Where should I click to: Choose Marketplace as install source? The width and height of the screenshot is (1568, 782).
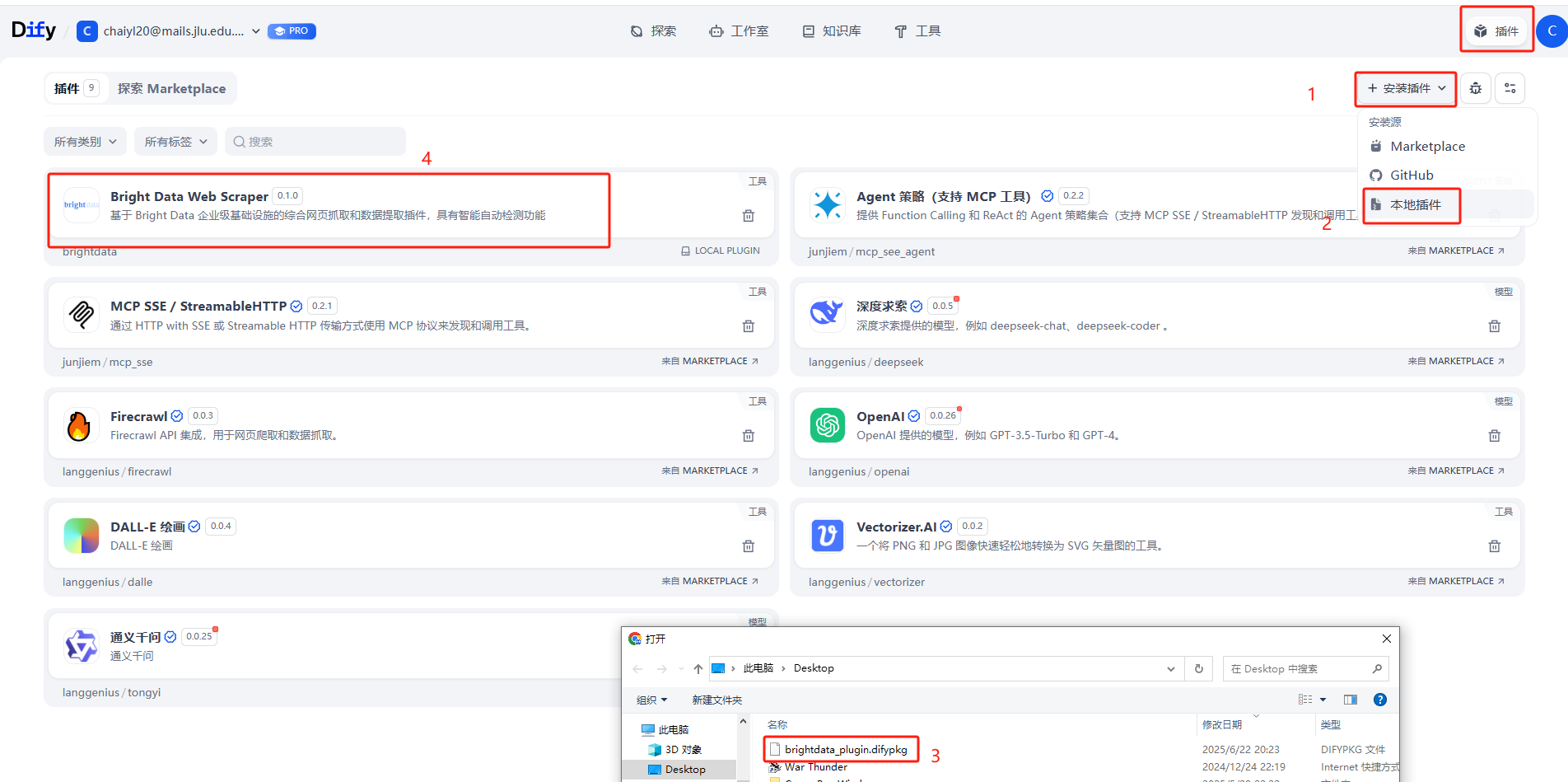click(1448, 146)
